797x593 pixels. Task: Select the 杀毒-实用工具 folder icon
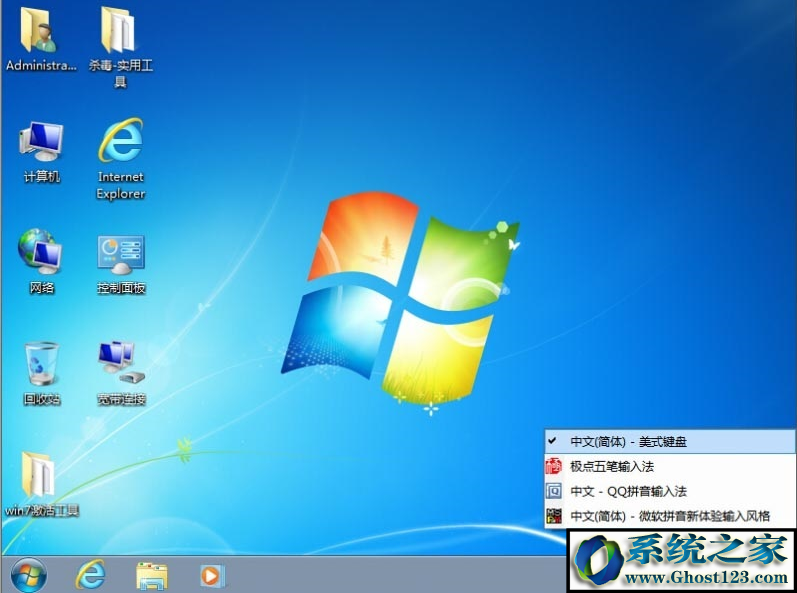[119, 29]
